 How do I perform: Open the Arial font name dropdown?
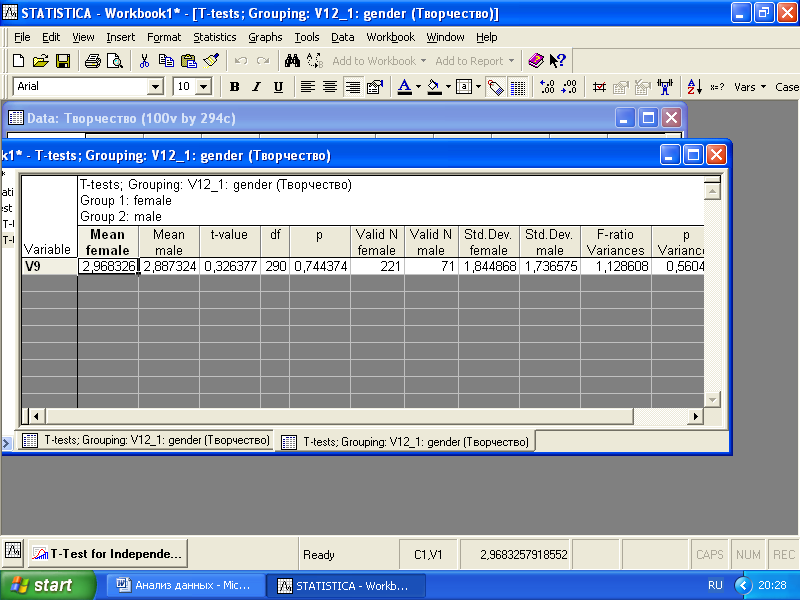(x=155, y=87)
